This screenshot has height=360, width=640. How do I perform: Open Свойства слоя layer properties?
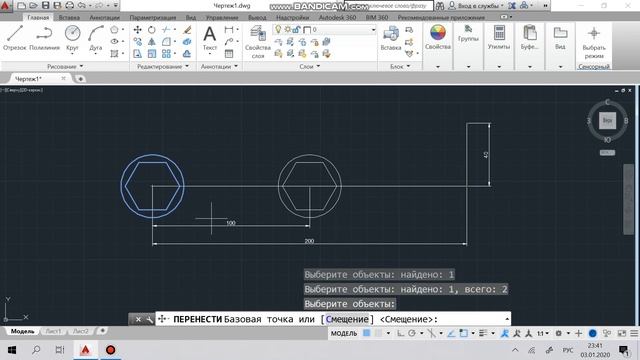coord(258,41)
